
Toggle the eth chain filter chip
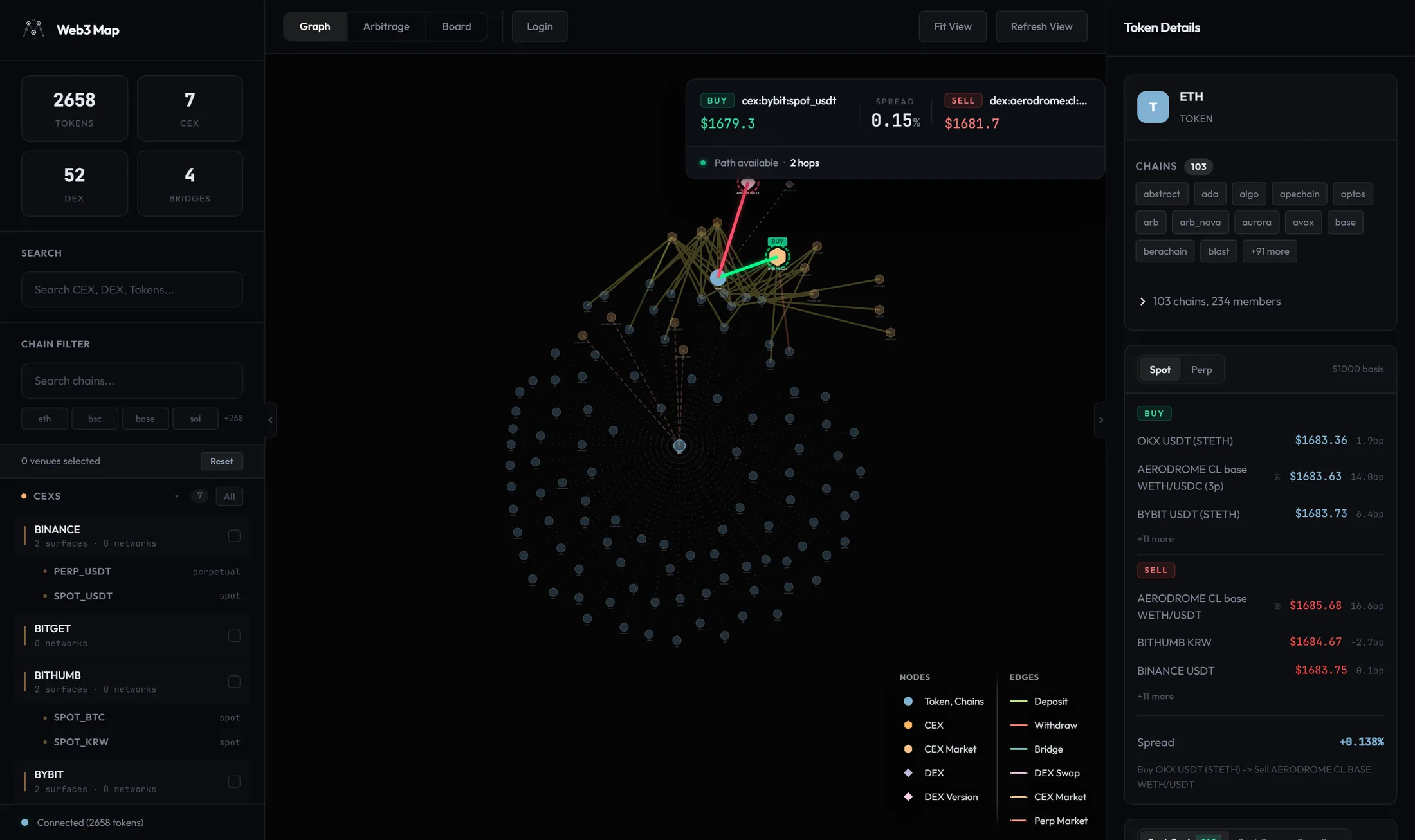pyautogui.click(x=44, y=418)
